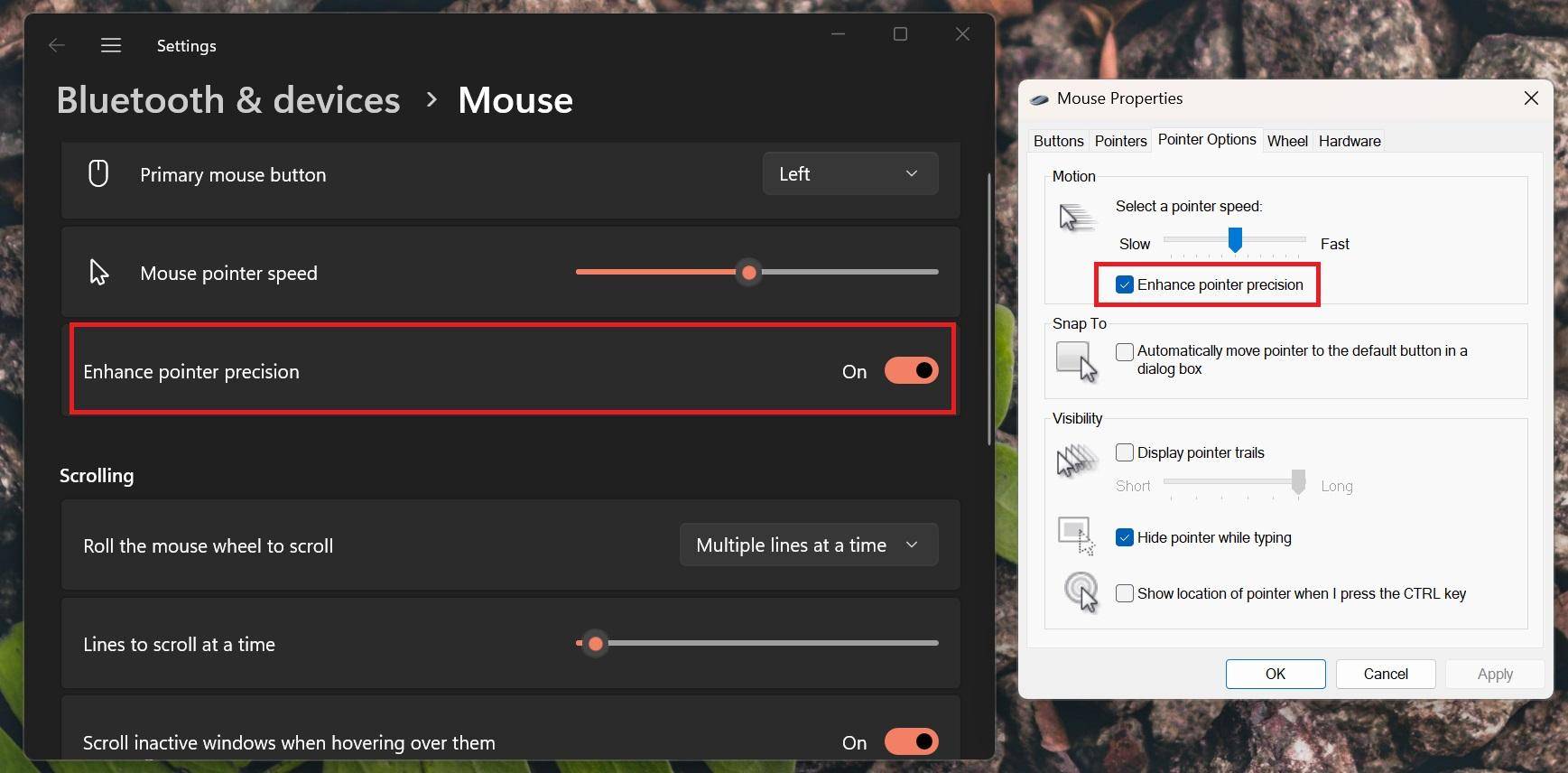The height and width of the screenshot is (773, 1568).
Task: Click OK in Mouse Properties
Action: click(1276, 674)
